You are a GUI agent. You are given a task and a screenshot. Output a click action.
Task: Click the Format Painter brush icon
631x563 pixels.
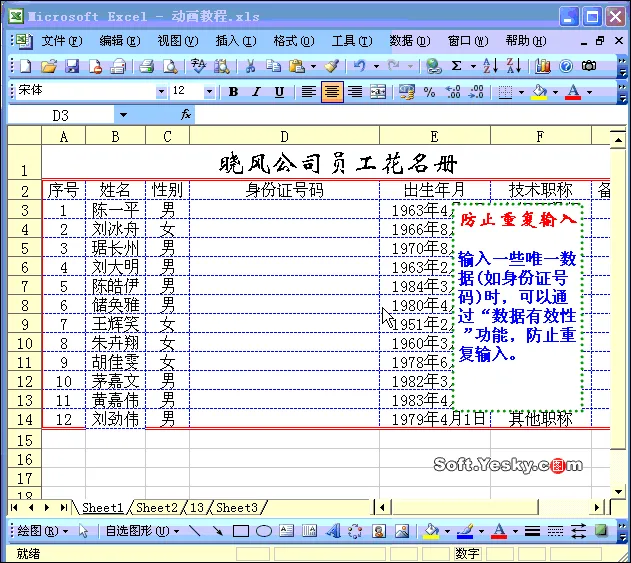pyautogui.click(x=332, y=66)
